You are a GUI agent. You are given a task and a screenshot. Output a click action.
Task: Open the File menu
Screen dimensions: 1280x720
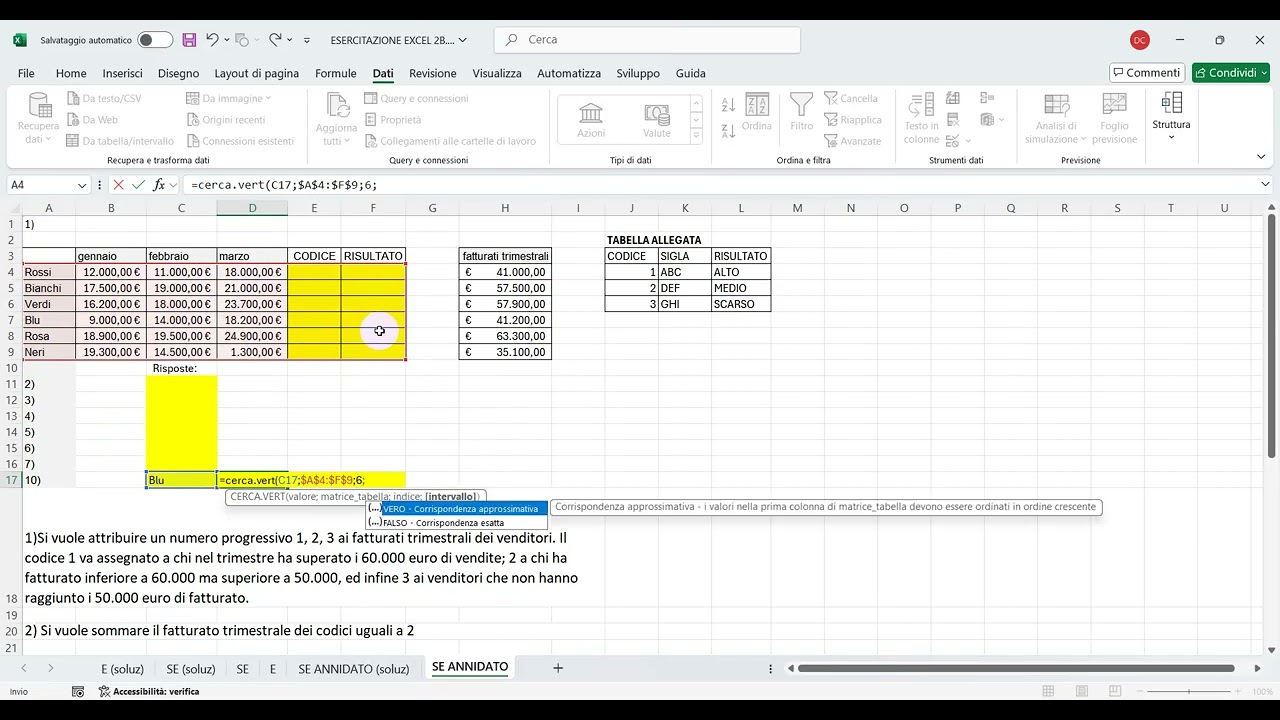tap(26, 73)
